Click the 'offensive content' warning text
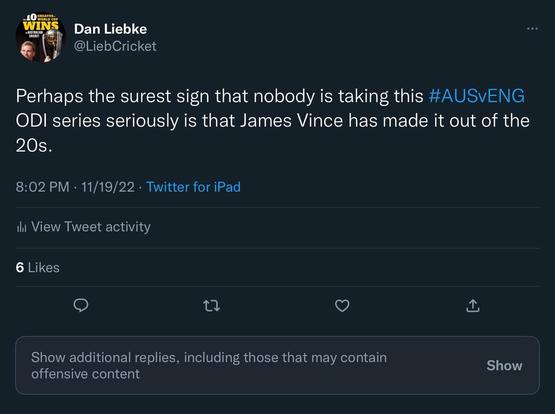555x414 pixels. [x=85, y=374]
